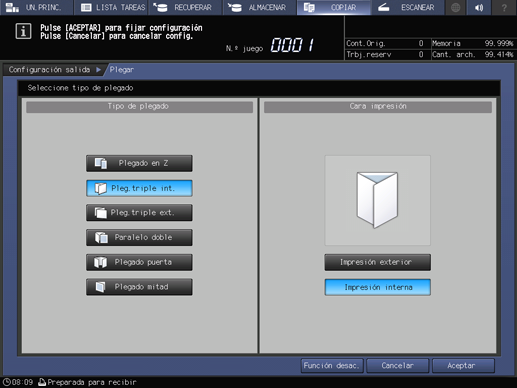The width and height of the screenshot is (517, 388).
Task: Select Plegado en Z fold type
Action: (139, 163)
